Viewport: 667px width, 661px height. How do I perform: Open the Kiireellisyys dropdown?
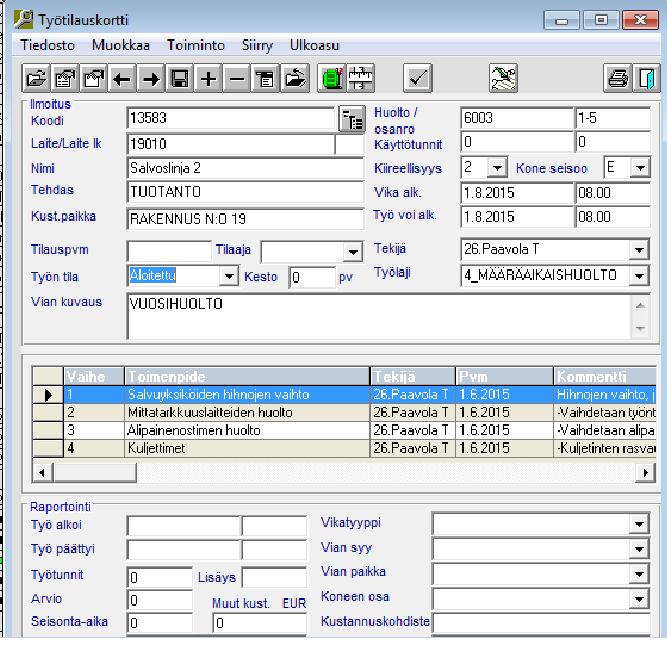(497, 168)
